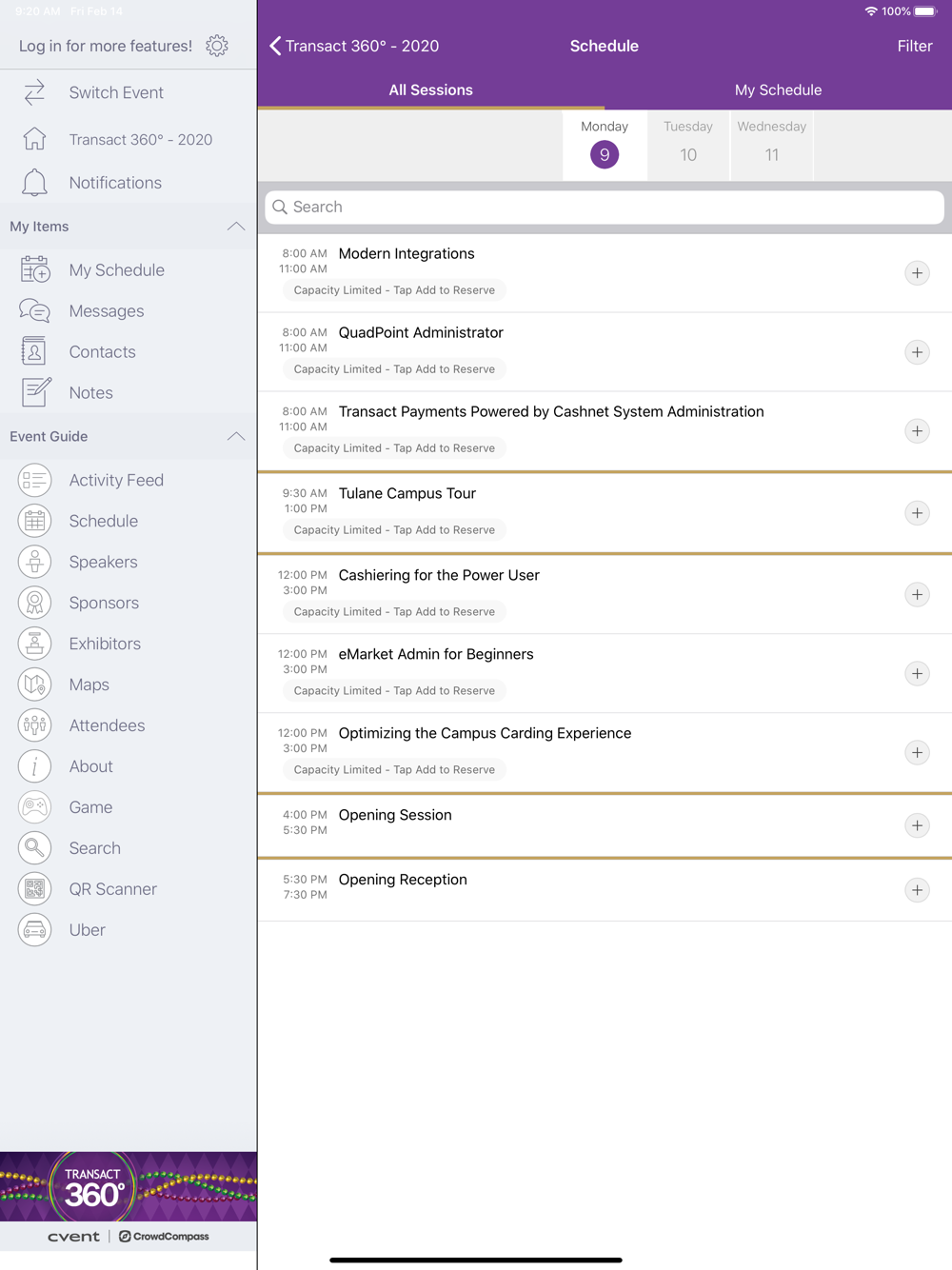Click the schedule Search input field
Screen dimensions: 952x1270
pyautogui.click(x=605, y=208)
